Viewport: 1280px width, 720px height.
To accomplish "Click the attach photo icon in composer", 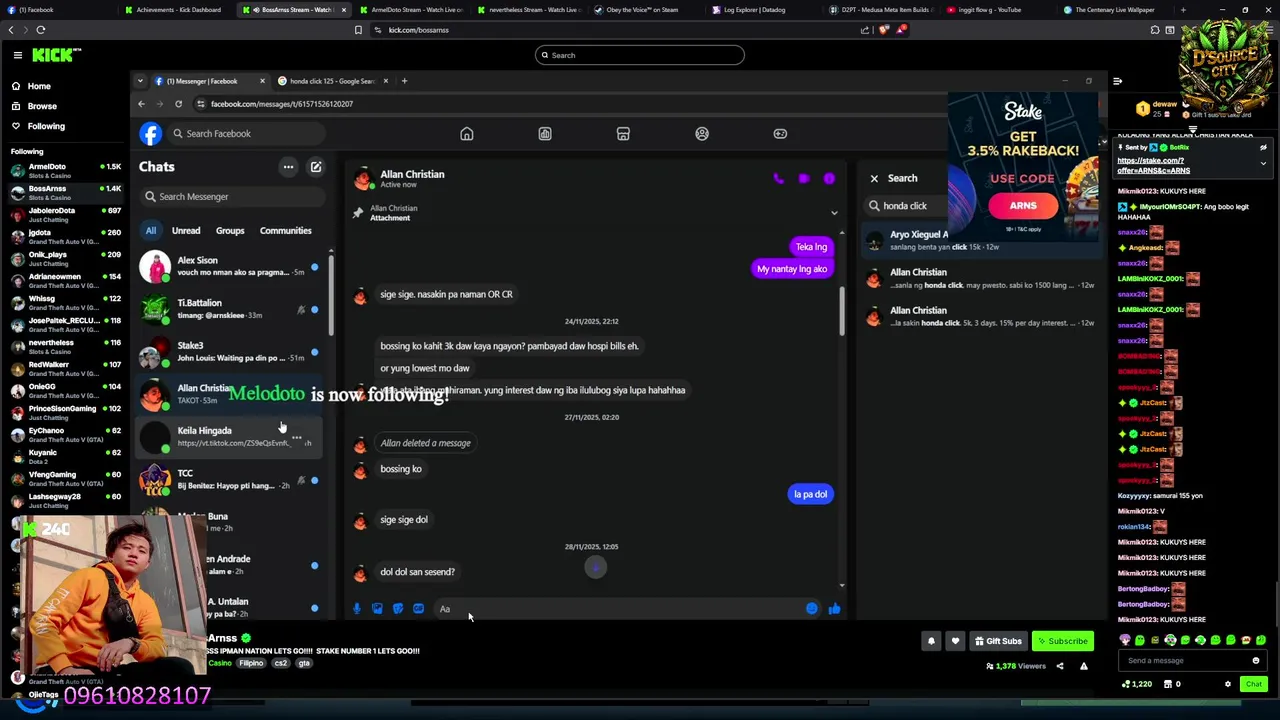I will (x=377, y=609).
